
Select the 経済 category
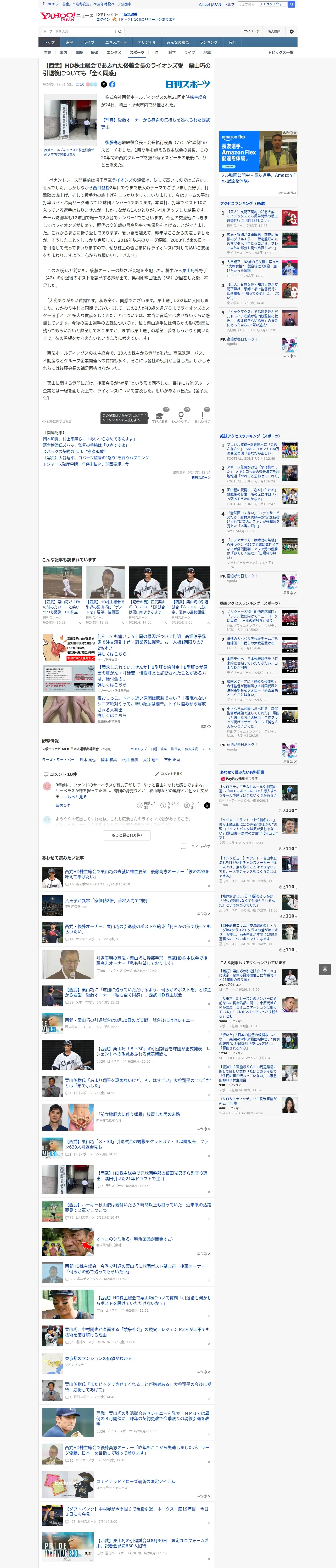pos(94,52)
